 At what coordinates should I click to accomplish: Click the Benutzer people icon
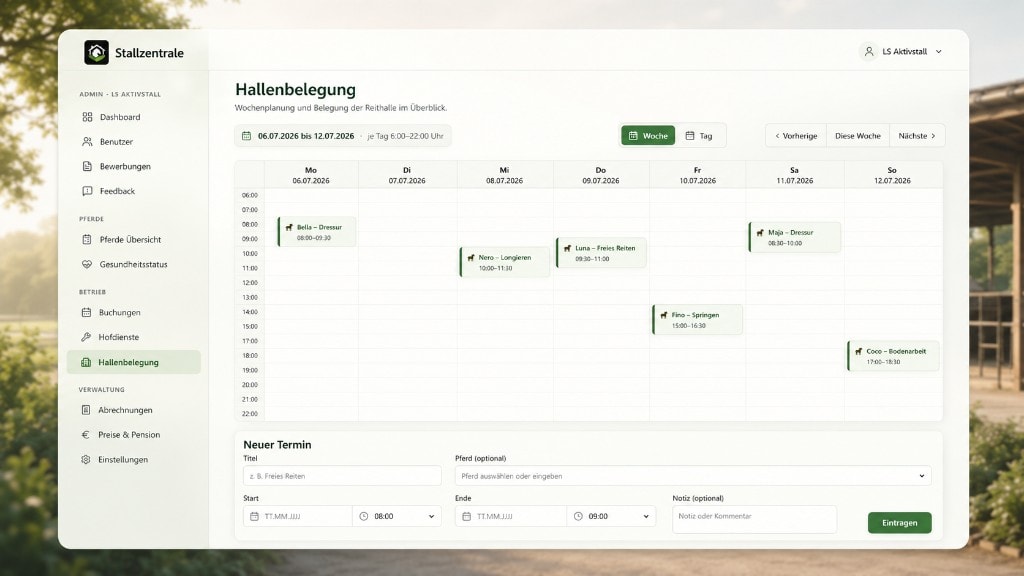tap(88, 142)
